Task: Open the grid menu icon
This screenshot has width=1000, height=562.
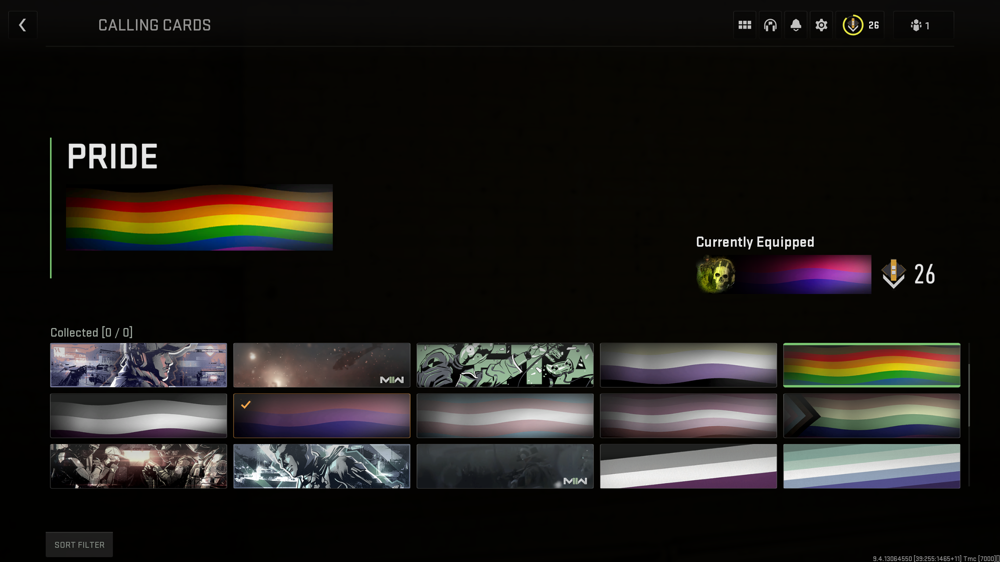Action: click(744, 25)
